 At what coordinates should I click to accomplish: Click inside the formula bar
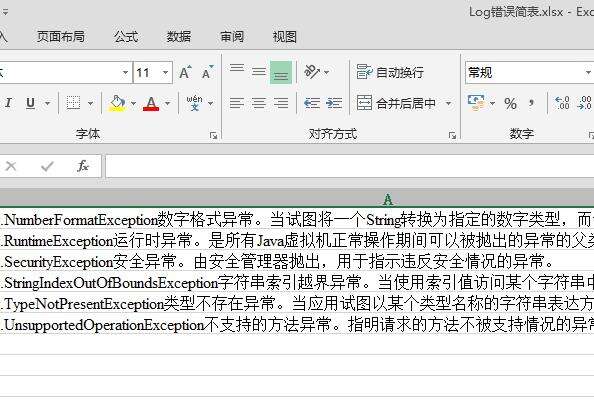point(350,166)
